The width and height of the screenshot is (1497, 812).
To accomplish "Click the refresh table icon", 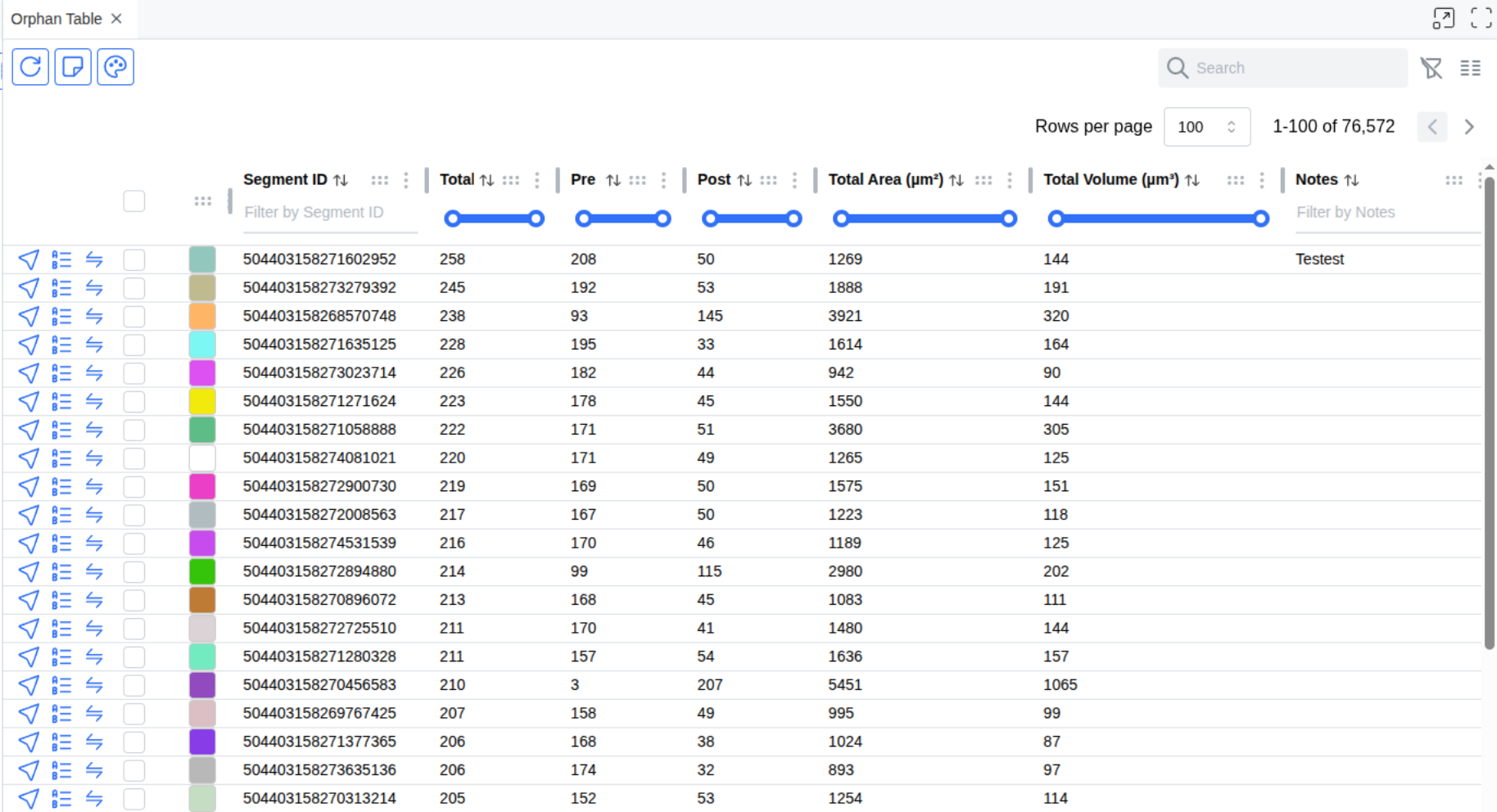I will click(x=30, y=66).
